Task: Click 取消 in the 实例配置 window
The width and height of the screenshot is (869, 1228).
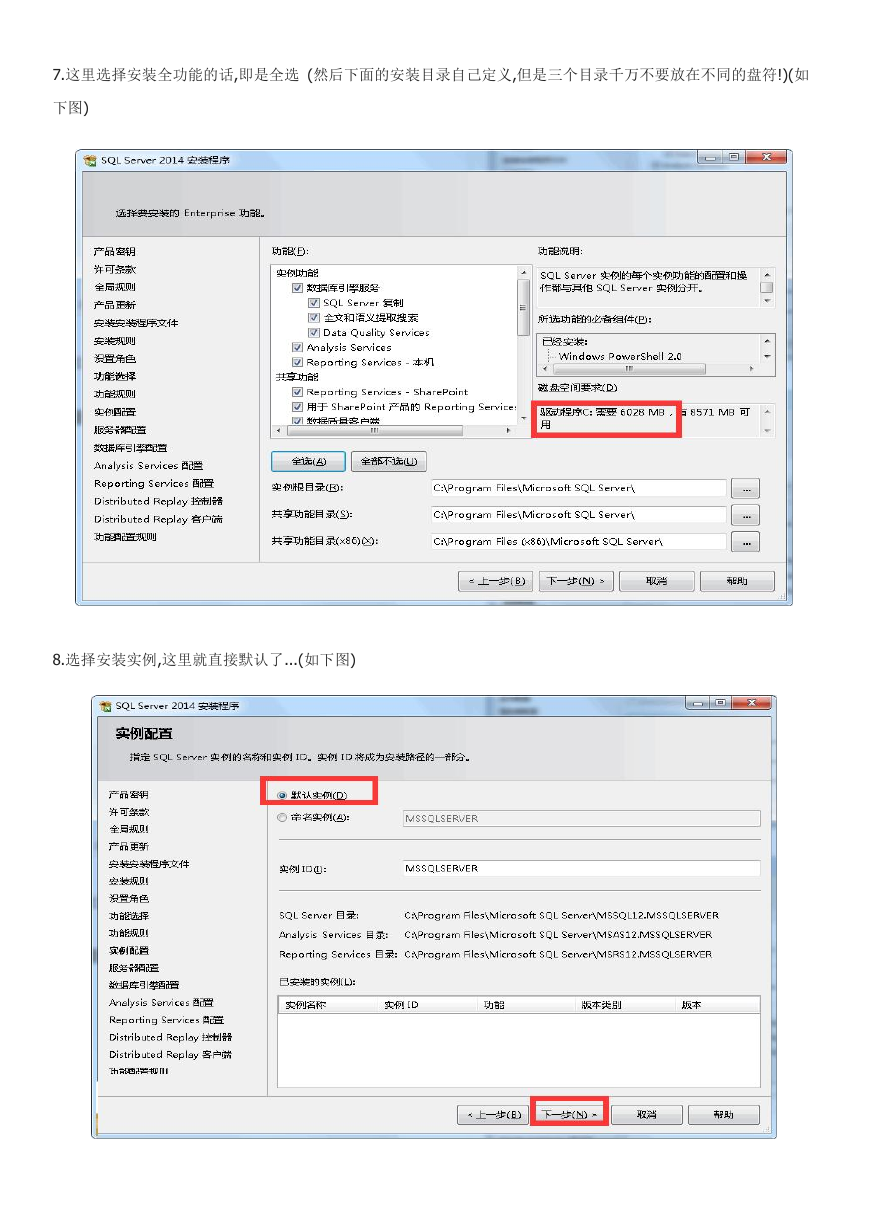Action: (646, 1114)
